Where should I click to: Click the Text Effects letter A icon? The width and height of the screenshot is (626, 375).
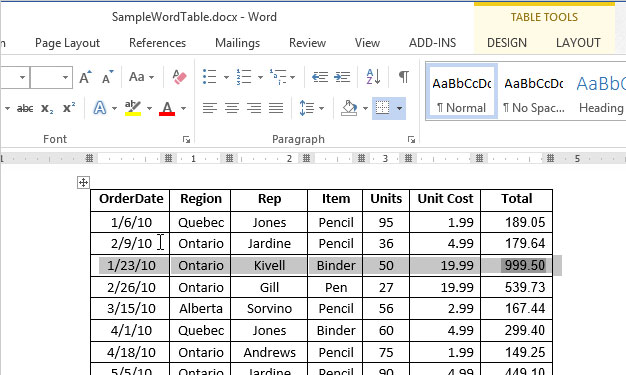coord(100,108)
